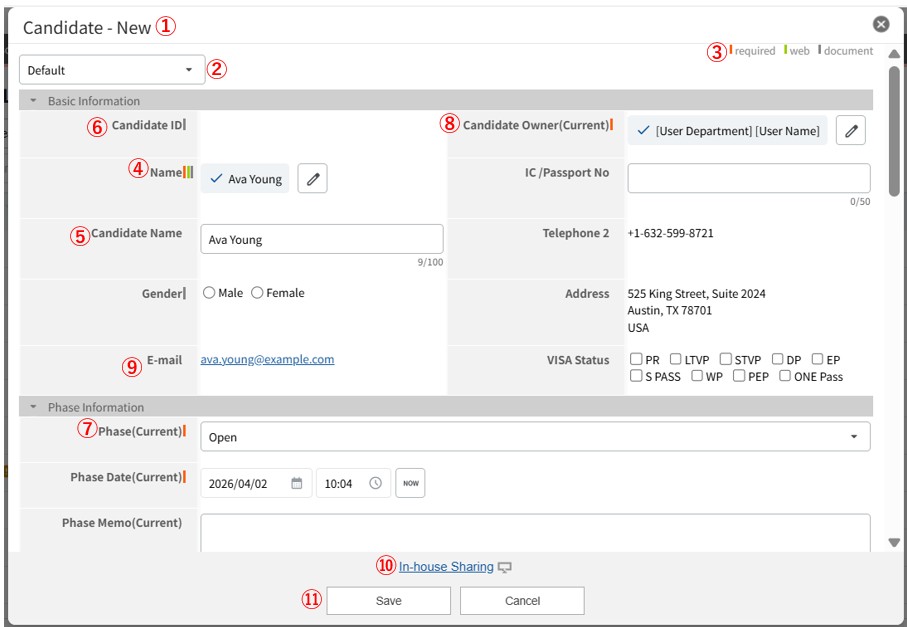
Task: Click the IC/Passport No input field
Action: (x=748, y=179)
